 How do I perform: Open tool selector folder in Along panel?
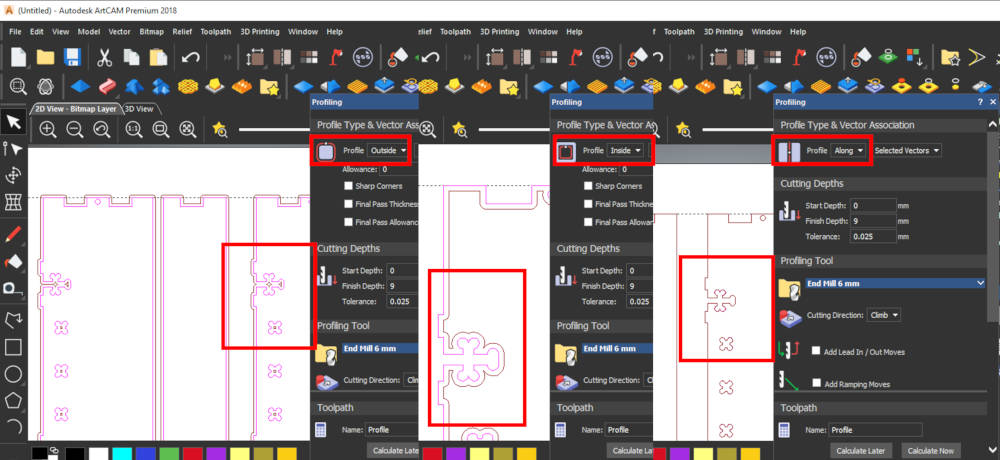point(790,288)
